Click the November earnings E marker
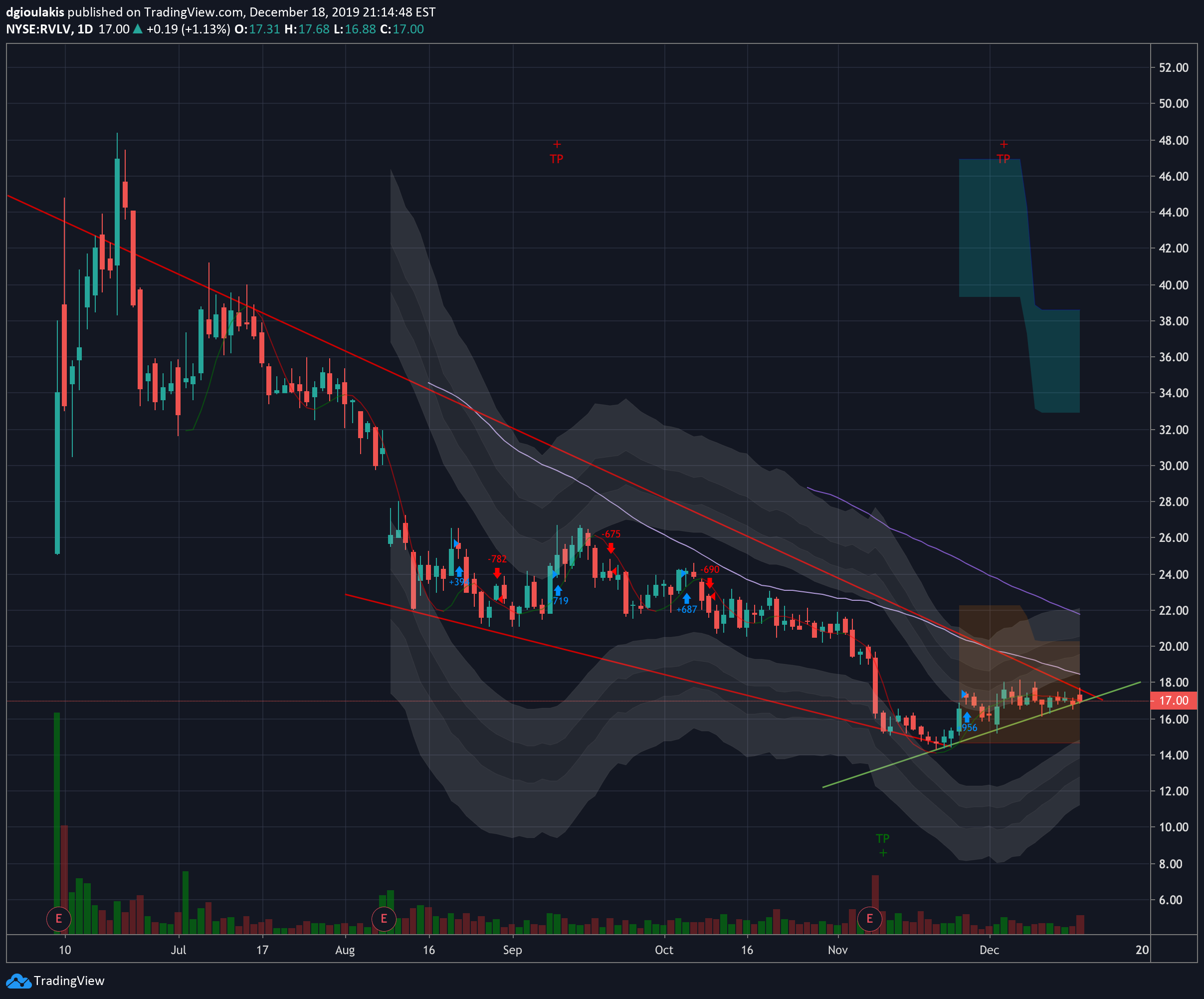Image resolution: width=1204 pixels, height=999 pixels. click(870, 919)
